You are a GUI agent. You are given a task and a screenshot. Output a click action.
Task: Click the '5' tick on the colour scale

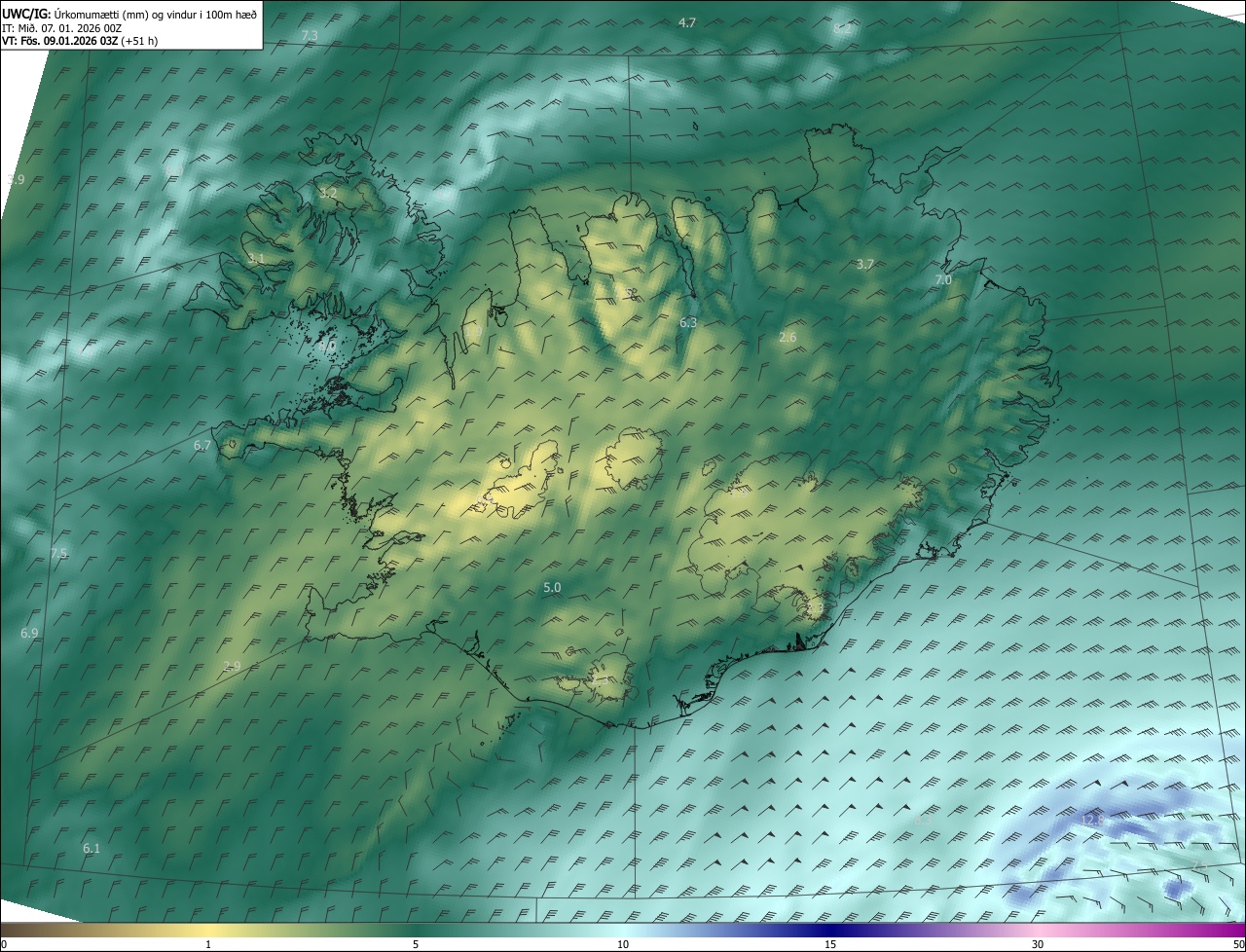tap(416, 945)
